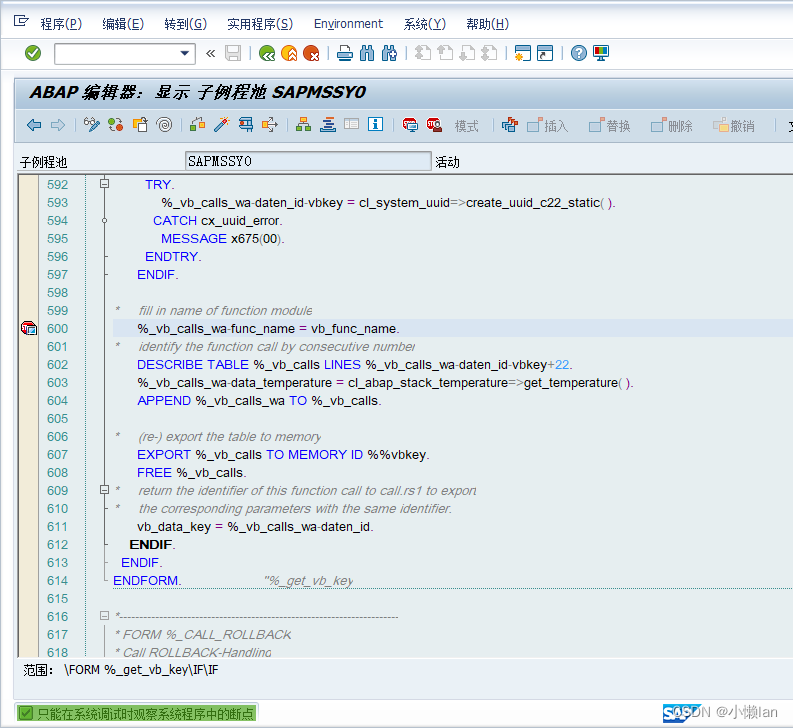Screen dimensions: 793x728
Task: Click the green Enter checkmark icon
Action: (33, 53)
